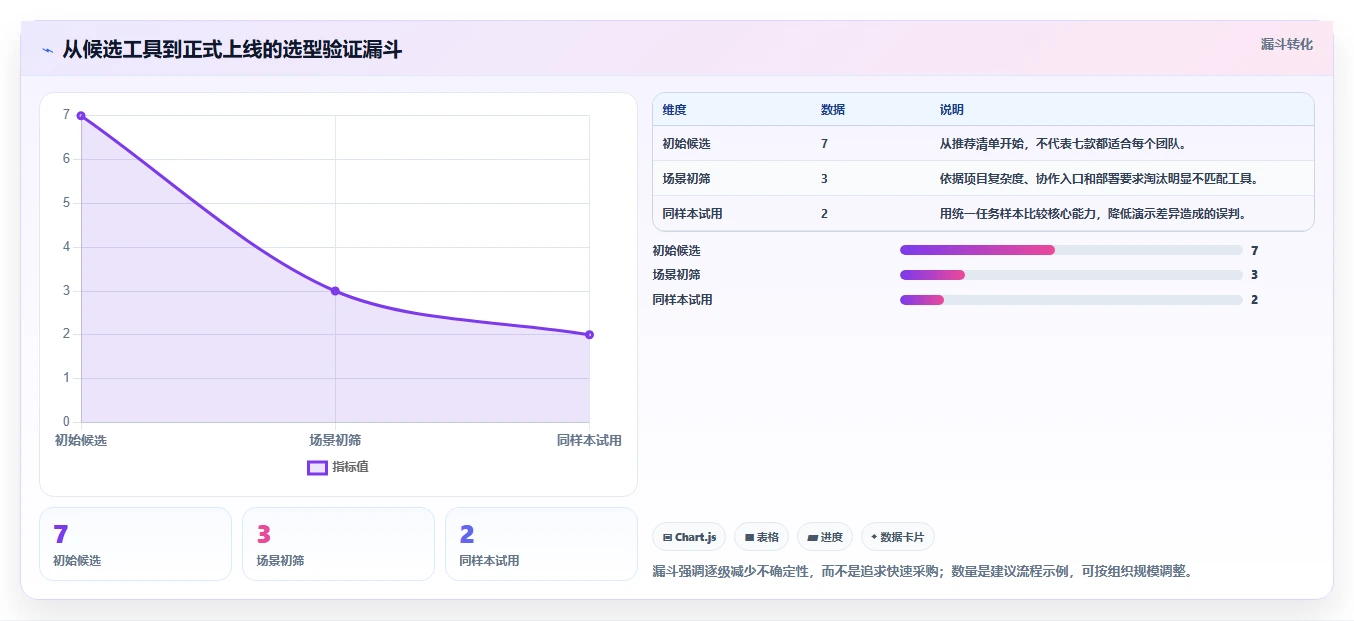Click the title 从候选工具到正式上线的选型验证漏斗
Image resolution: width=1354 pixels, height=621 pixels.
(232, 50)
